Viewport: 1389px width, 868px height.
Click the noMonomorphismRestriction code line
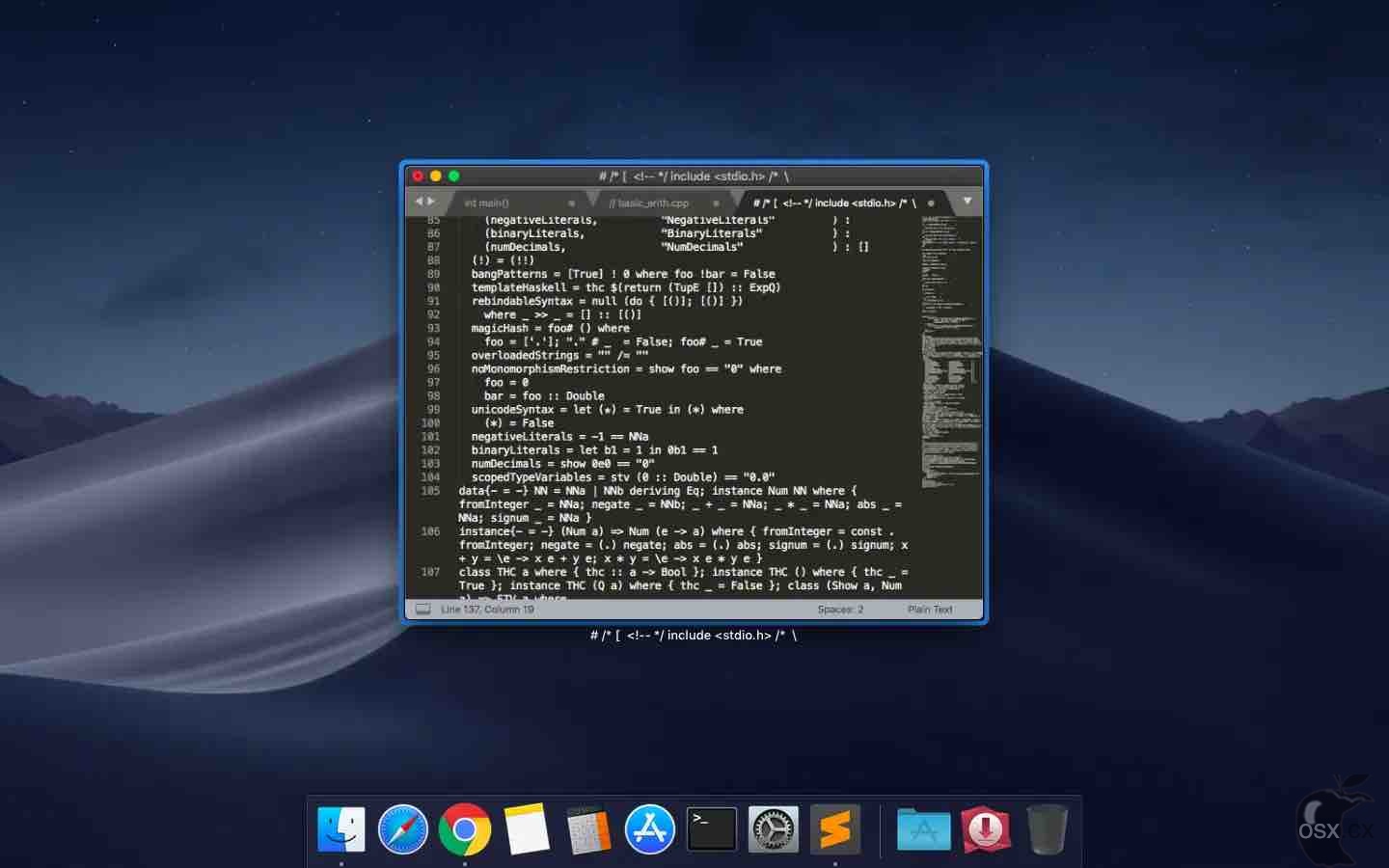click(x=626, y=368)
